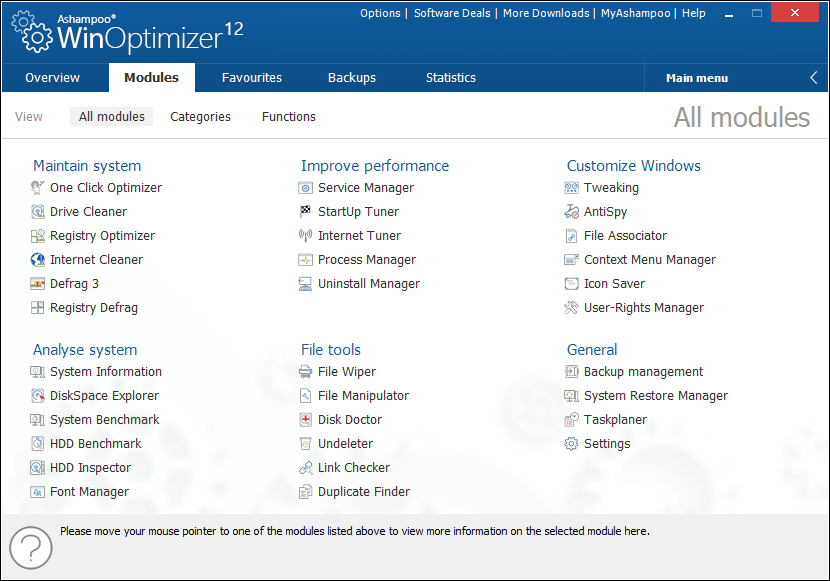The height and width of the screenshot is (581, 830).
Task: Click the Improve performance heading
Action: point(375,166)
